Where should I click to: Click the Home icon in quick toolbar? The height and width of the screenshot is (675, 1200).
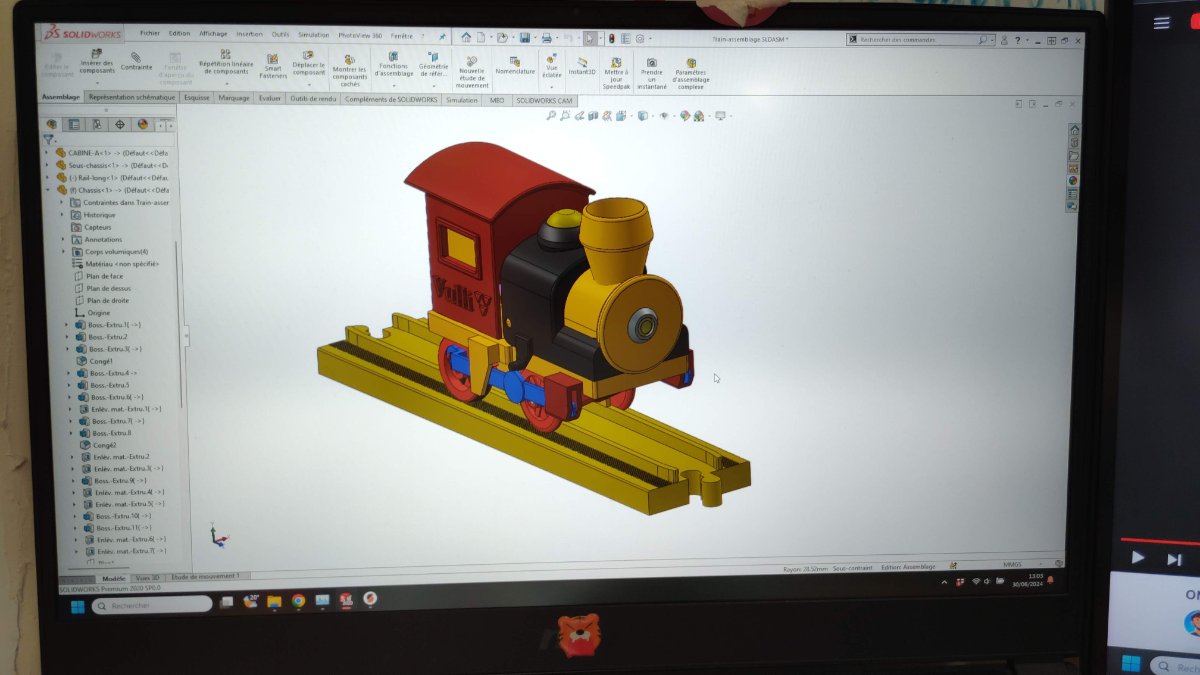coord(466,37)
